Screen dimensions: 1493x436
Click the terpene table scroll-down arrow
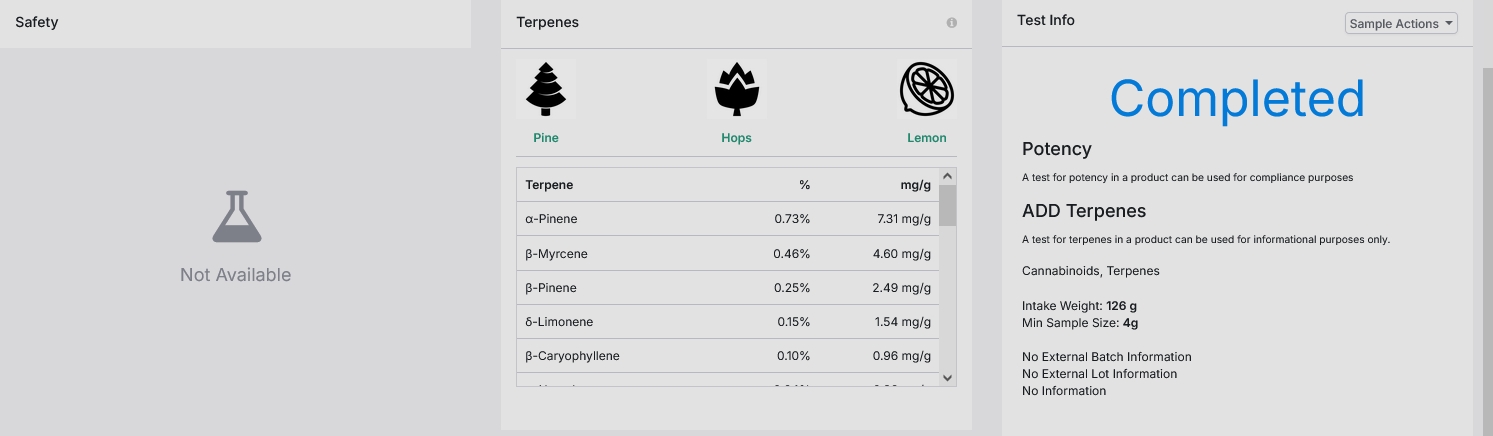(x=948, y=378)
